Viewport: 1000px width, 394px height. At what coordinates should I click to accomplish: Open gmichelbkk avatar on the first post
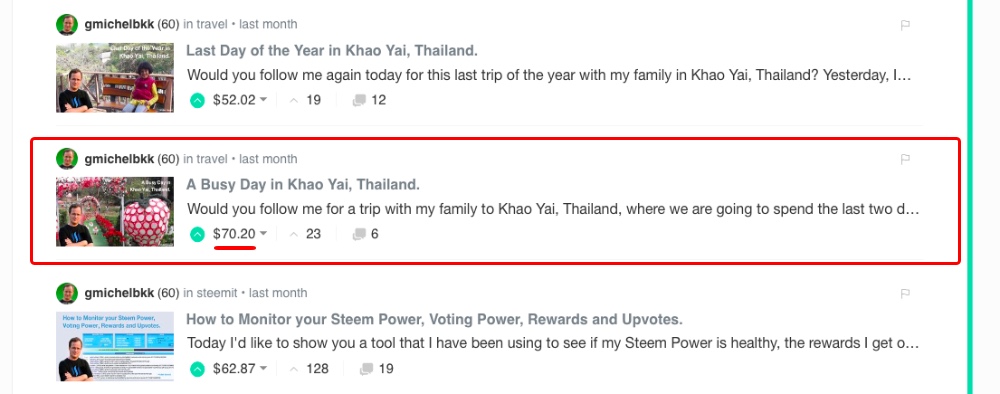[67, 25]
